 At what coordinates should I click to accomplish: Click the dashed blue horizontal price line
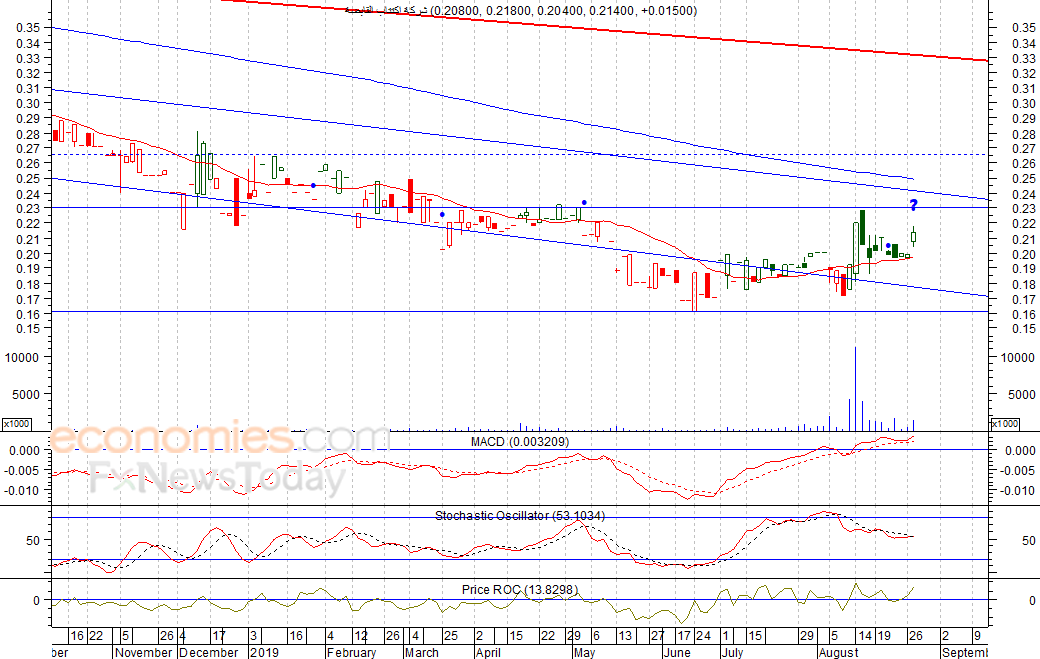tap(520, 154)
